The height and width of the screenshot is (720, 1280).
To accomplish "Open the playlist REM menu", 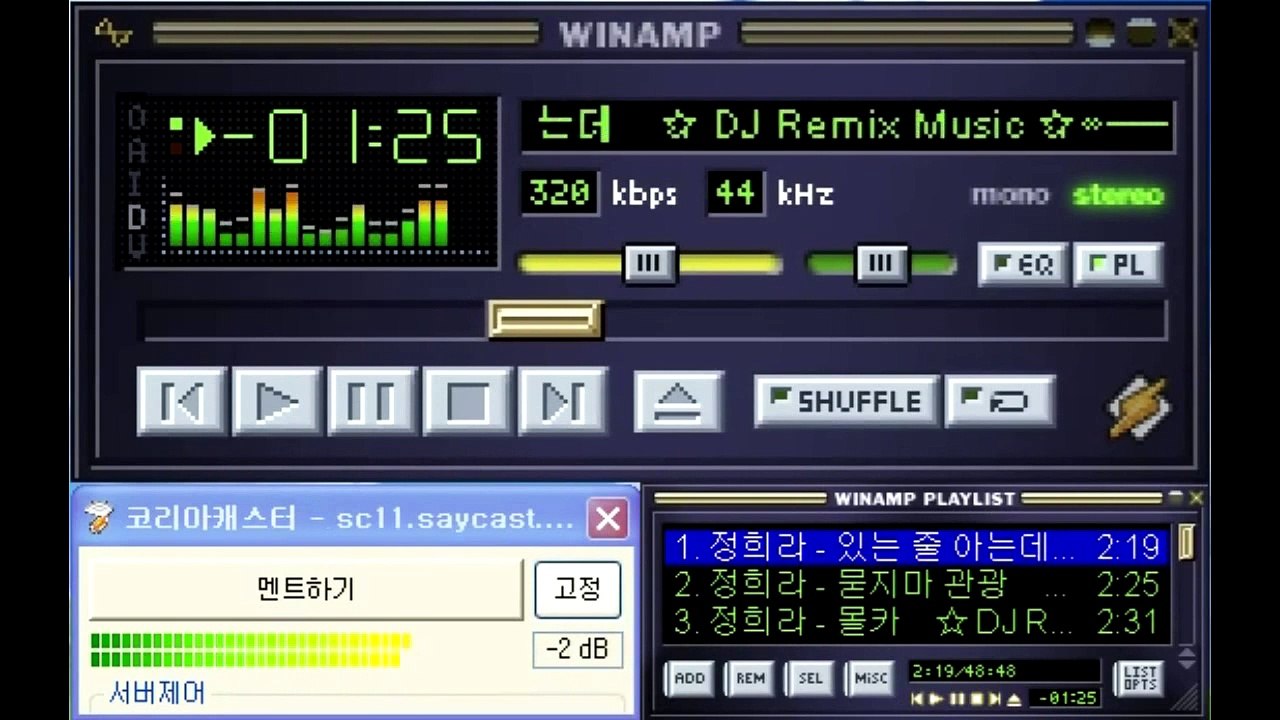I will [750, 678].
